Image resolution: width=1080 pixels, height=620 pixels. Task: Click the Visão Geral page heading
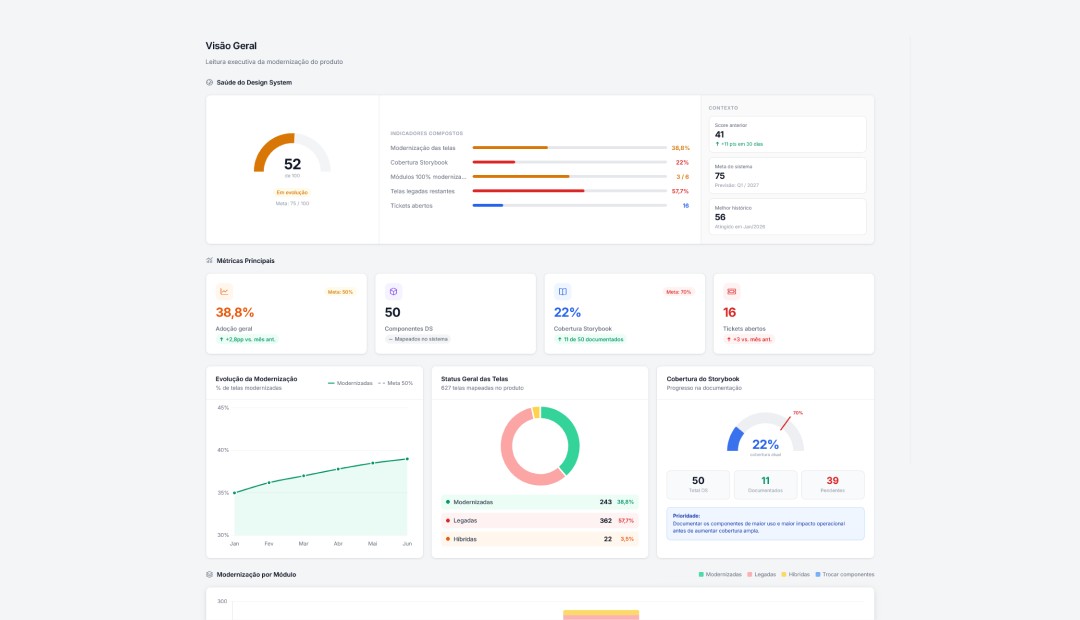click(x=231, y=46)
